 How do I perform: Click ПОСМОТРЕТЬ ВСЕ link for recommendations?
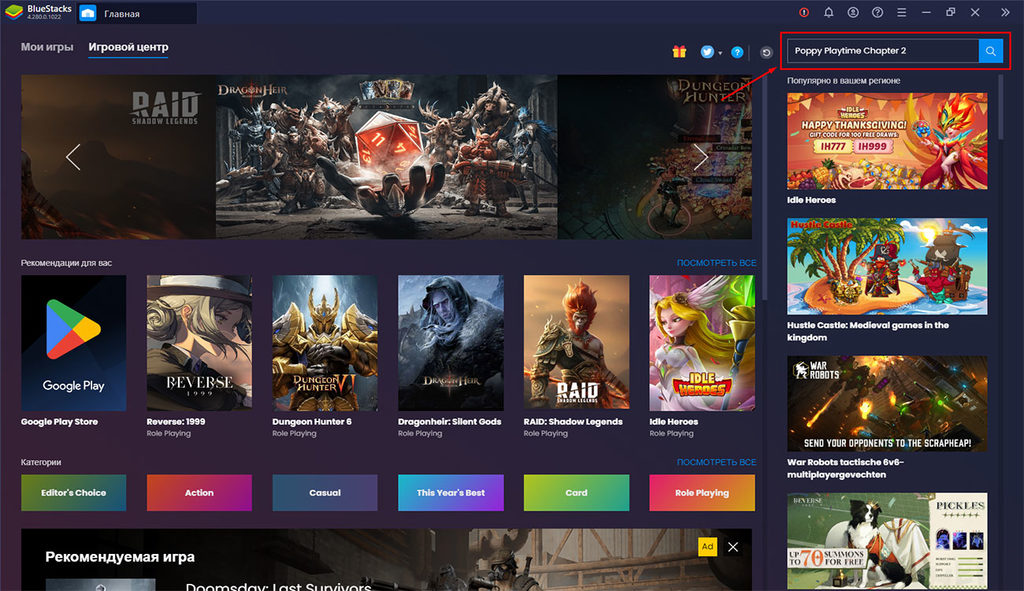click(716, 263)
